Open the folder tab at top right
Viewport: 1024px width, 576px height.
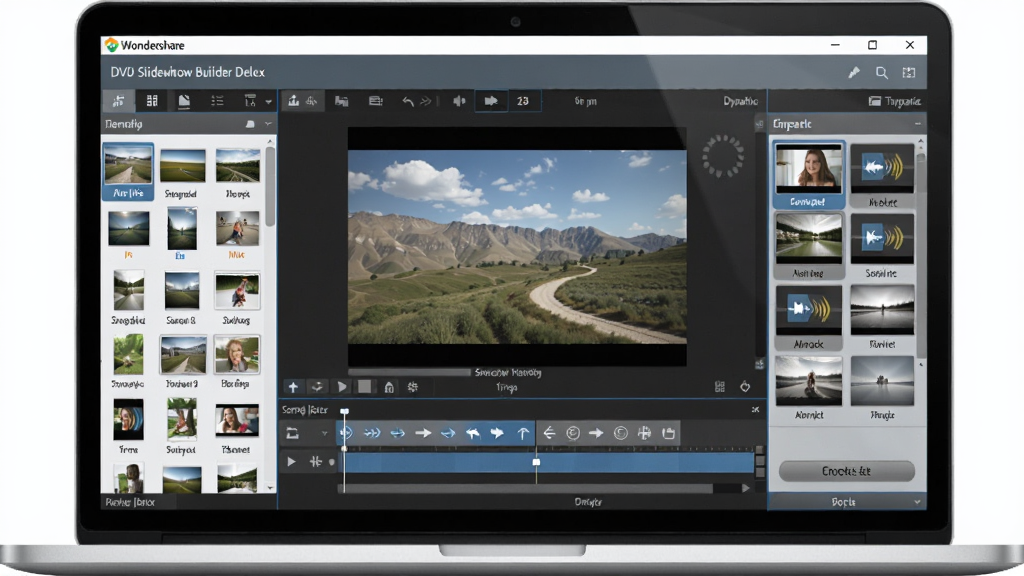[x=894, y=101]
